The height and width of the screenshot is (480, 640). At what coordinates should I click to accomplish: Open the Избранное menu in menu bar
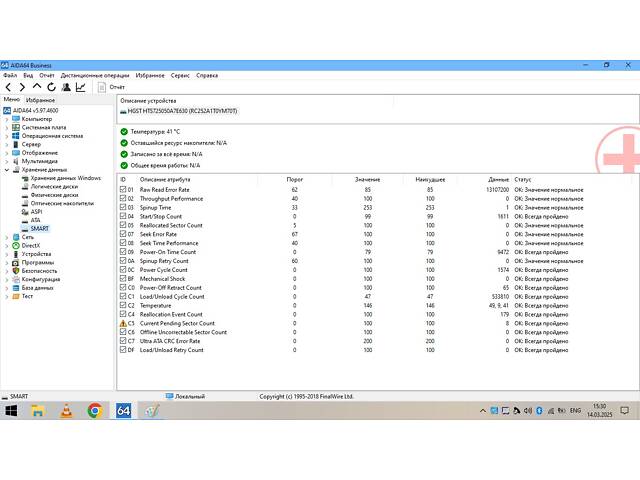(150, 76)
